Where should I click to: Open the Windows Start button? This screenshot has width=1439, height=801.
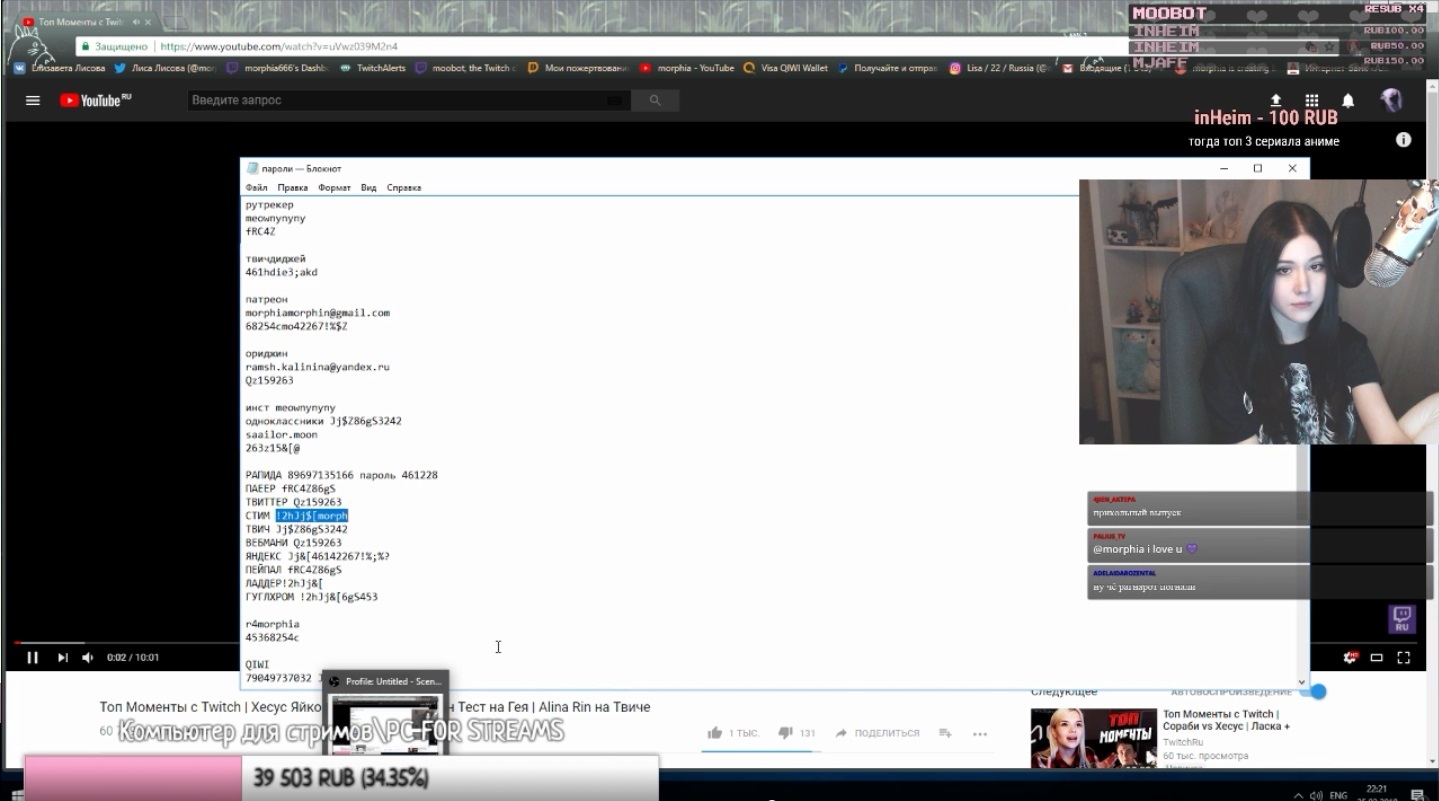(16, 795)
